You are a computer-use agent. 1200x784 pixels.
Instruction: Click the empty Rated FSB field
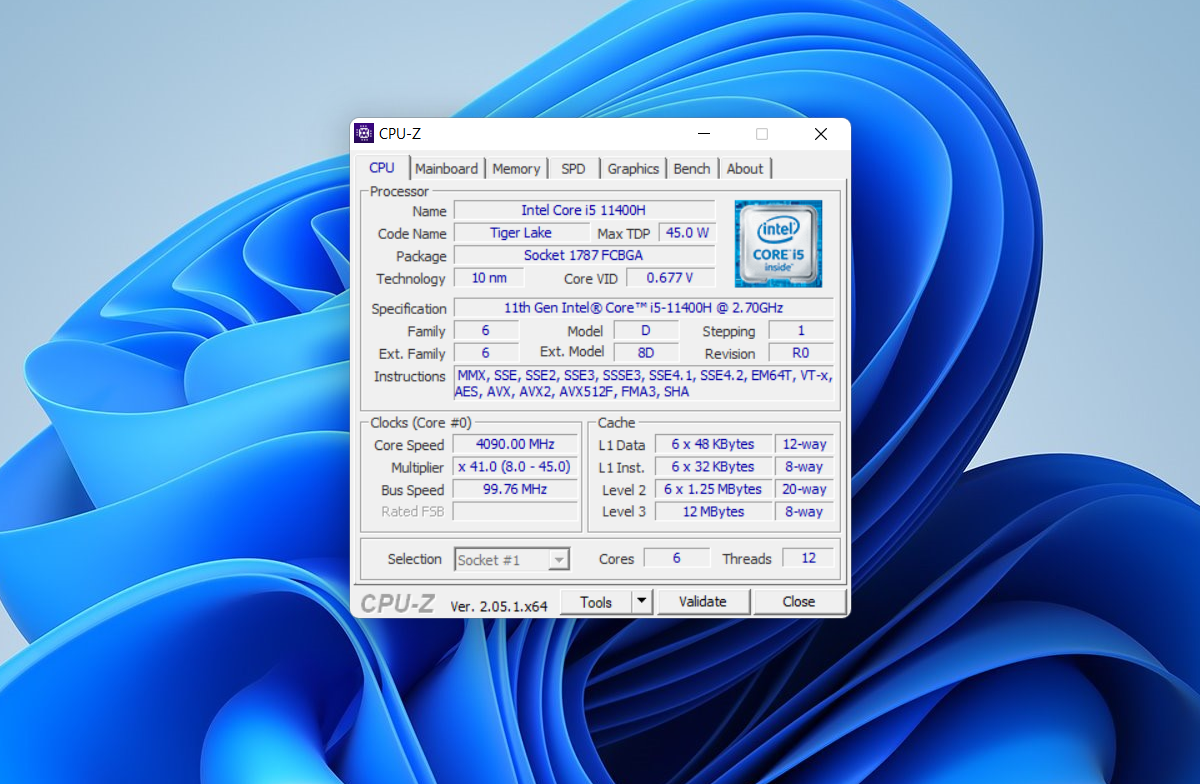[x=515, y=512]
